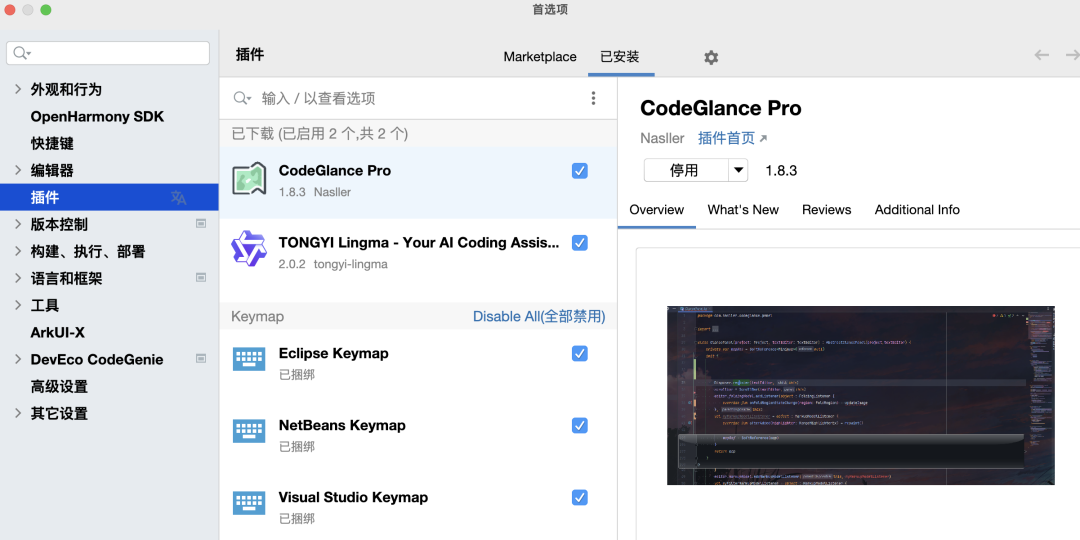Image resolution: width=1080 pixels, height=540 pixels.
Task: Uncheck the TONGYI Lingma plugin
Action: (580, 242)
